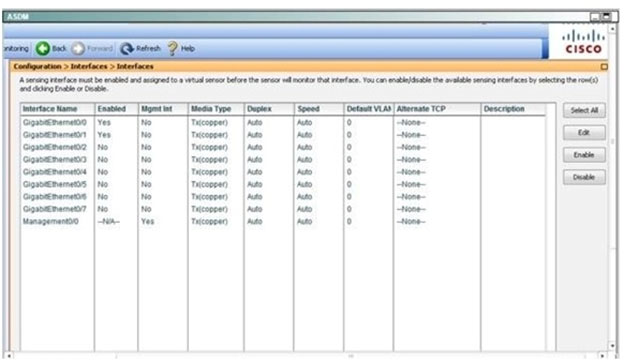Click the Cisco logo
The width and height of the screenshot is (624, 363).
583,42
